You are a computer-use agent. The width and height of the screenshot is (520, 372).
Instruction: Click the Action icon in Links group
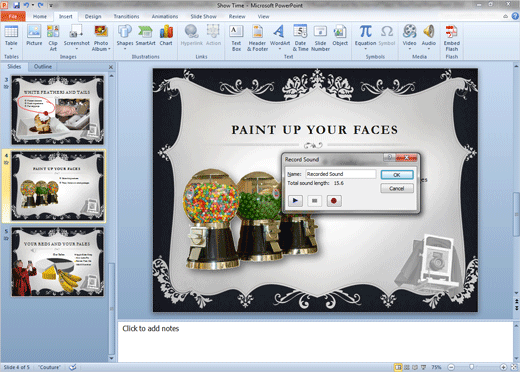(213, 35)
